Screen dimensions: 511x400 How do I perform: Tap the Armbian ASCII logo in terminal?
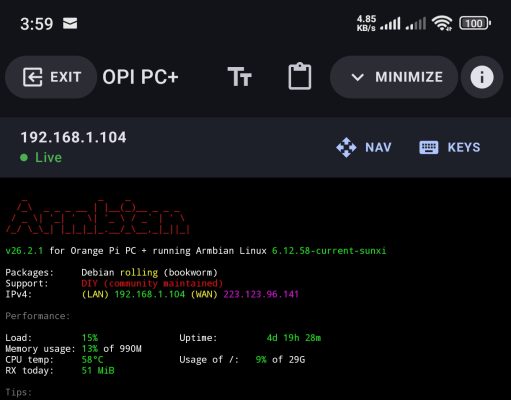click(98, 217)
